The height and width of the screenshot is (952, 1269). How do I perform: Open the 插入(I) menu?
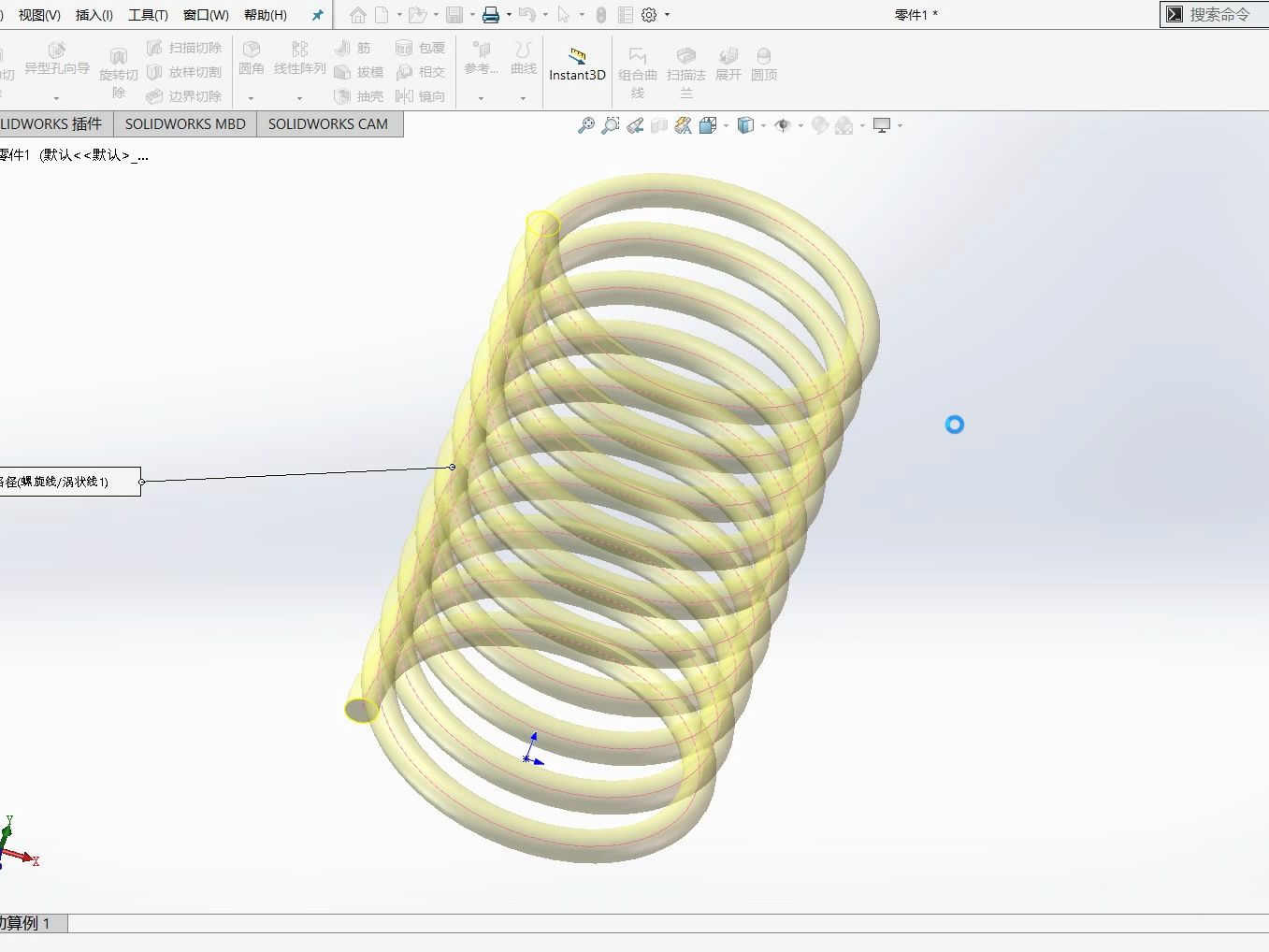tap(94, 15)
